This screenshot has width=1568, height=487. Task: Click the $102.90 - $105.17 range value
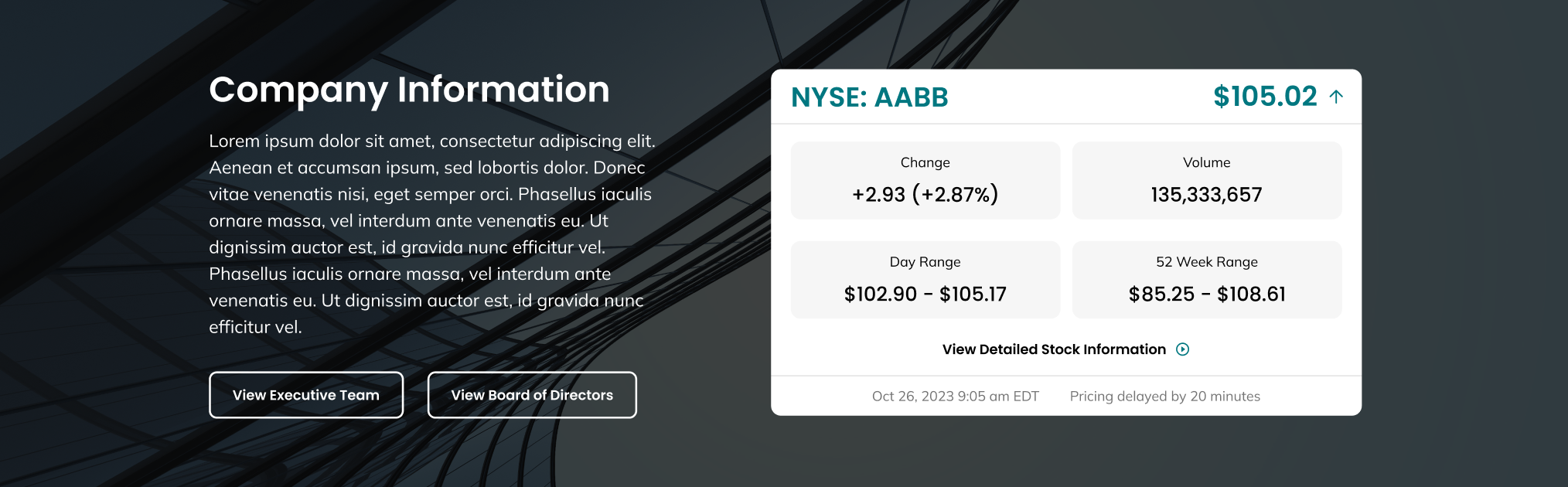click(x=925, y=295)
